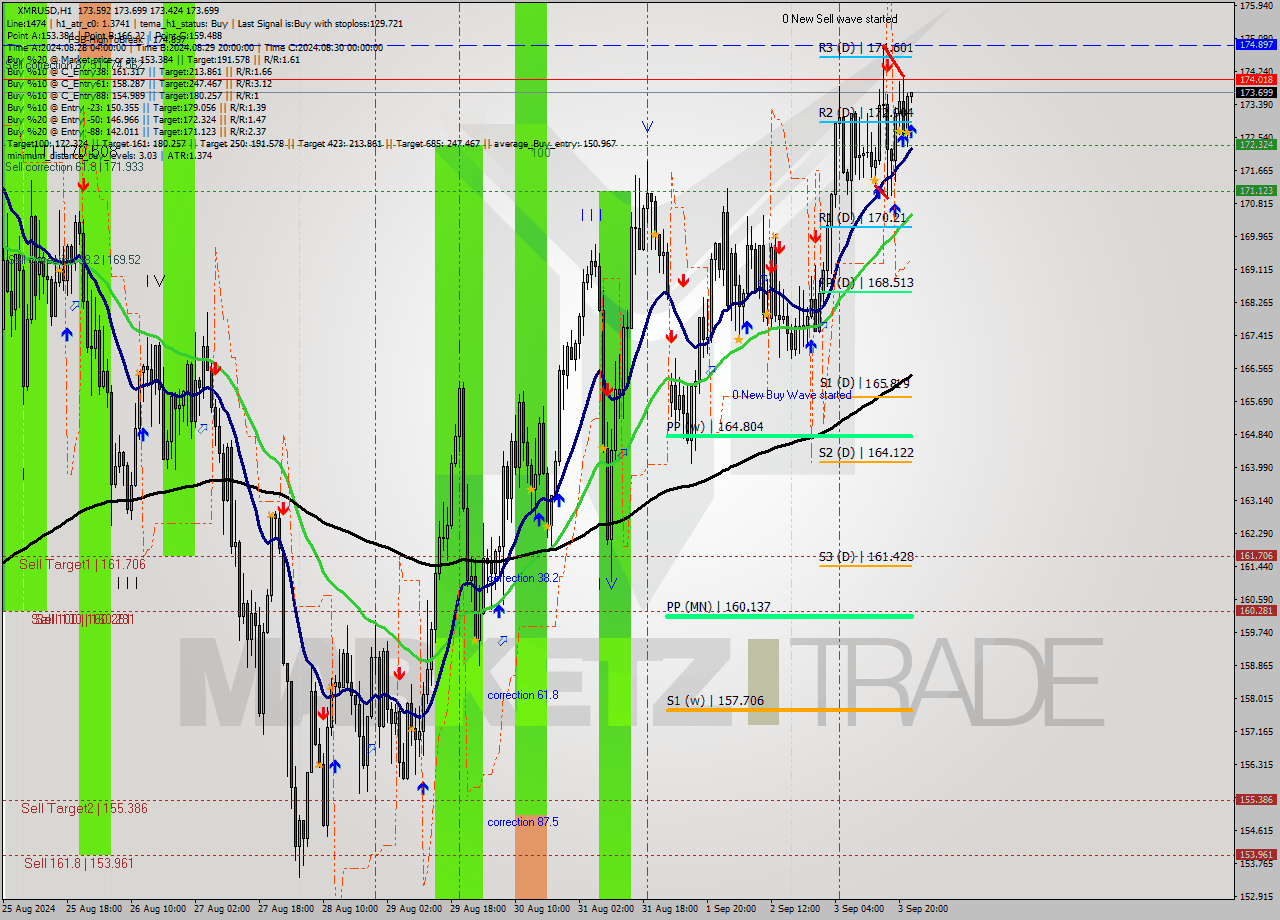Click the 'correction 87.5' label
Screen dimensions: 1280x920
[x=522, y=822]
